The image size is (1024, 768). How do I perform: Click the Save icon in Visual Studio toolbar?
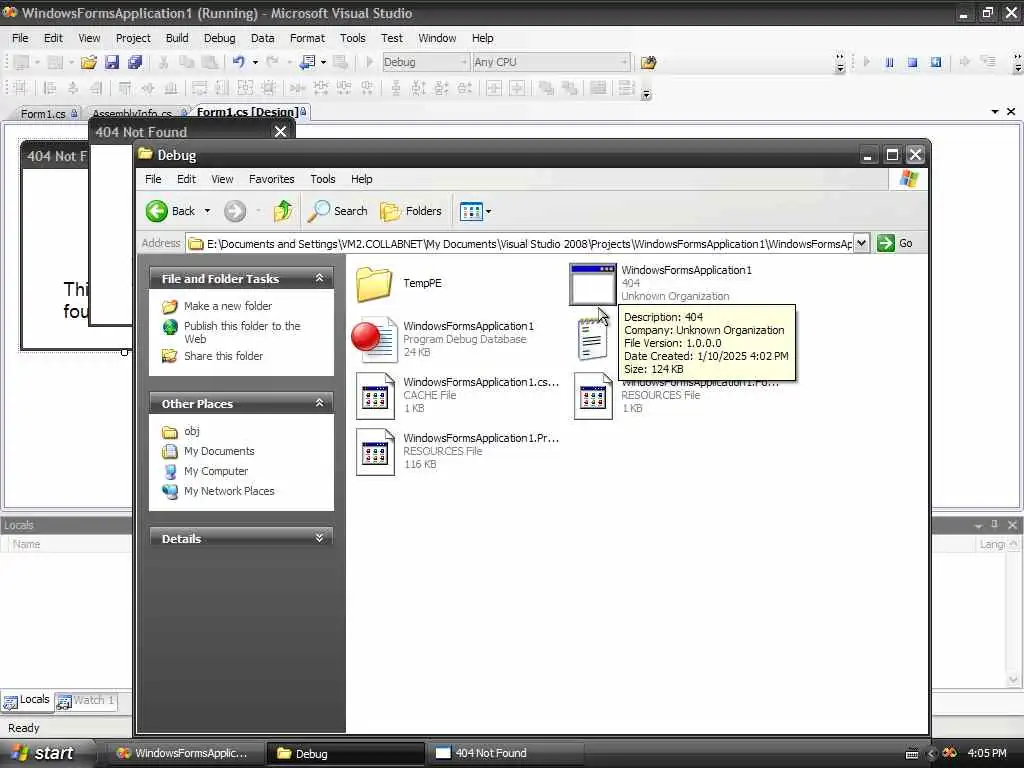pos(112,62)
